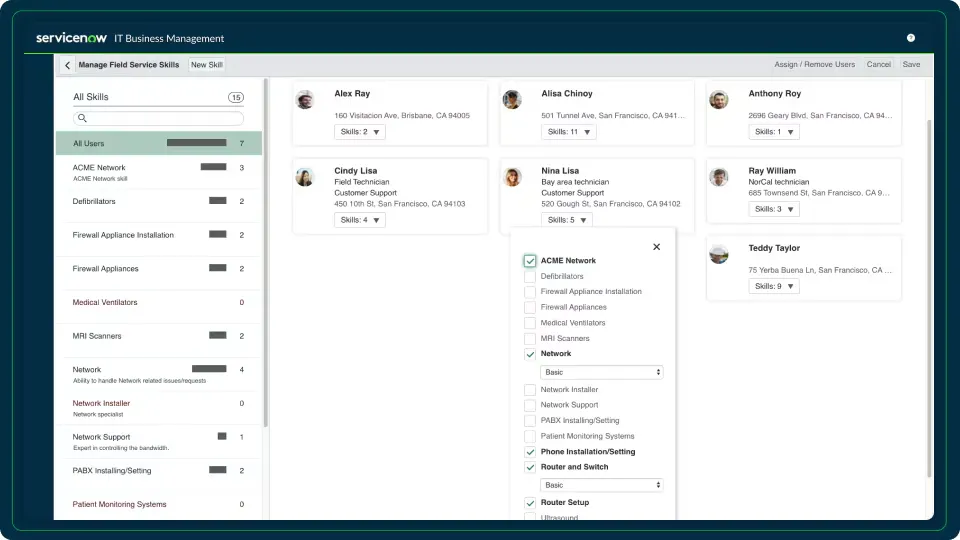960x540 pixels.
Task: Click the main page vertical scrollbar
Action: pos(929,298)
